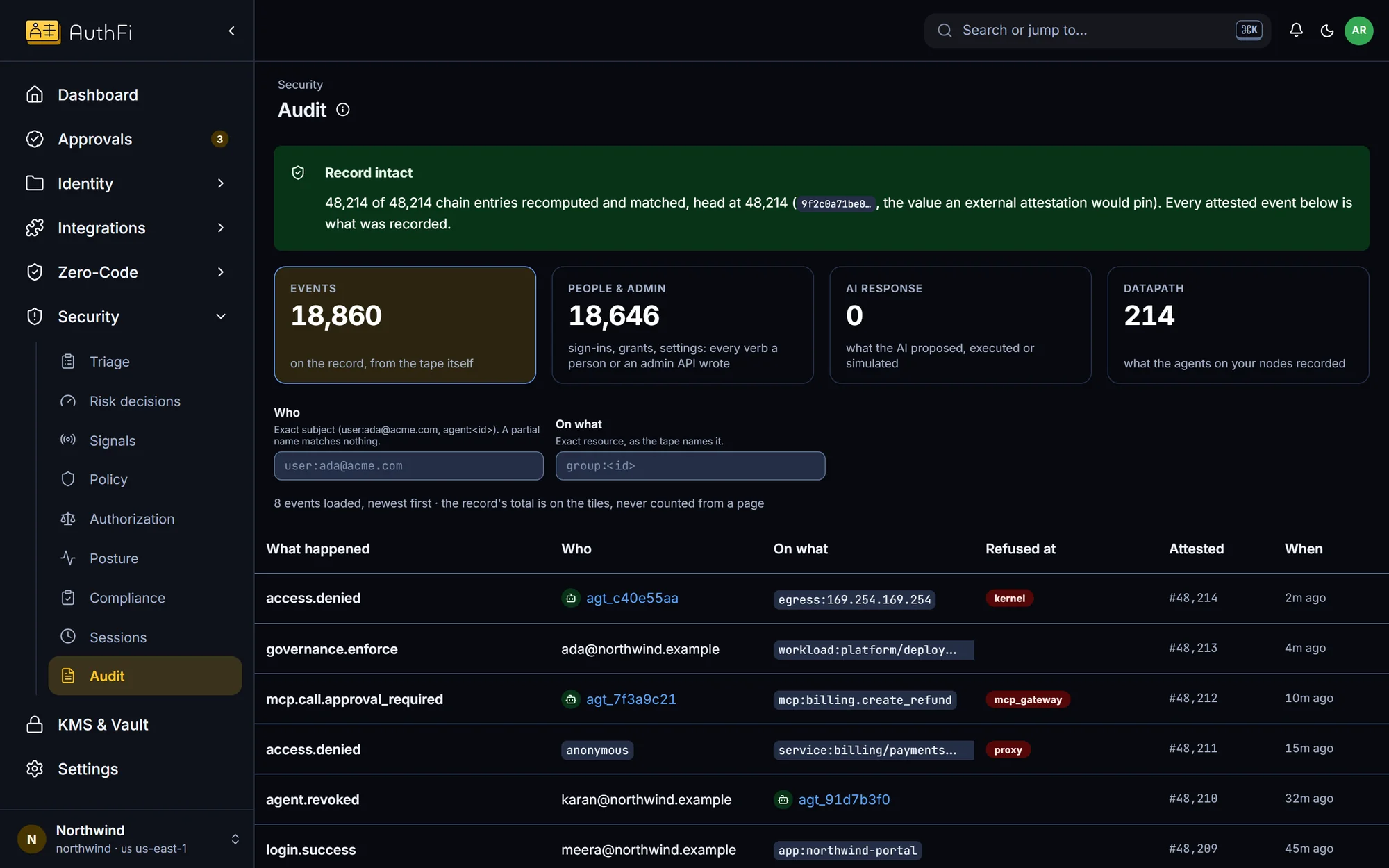The image size is (1389, 868).
Task: Open the AR user avatar menu
Action: (1358, 31)
